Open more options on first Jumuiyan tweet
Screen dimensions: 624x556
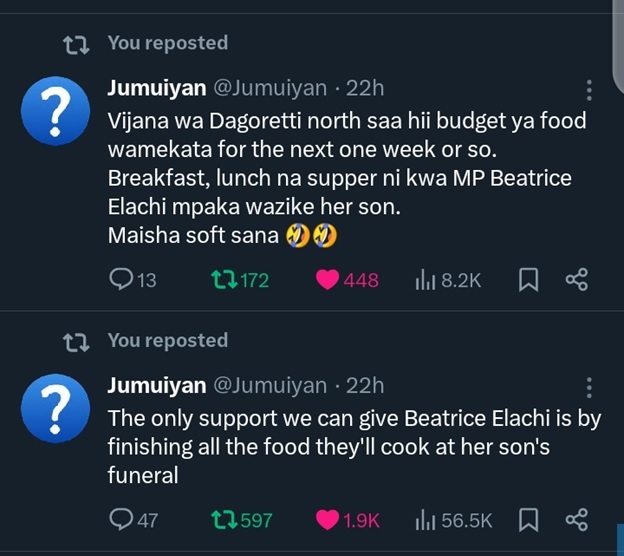click(x=589, y=90)
